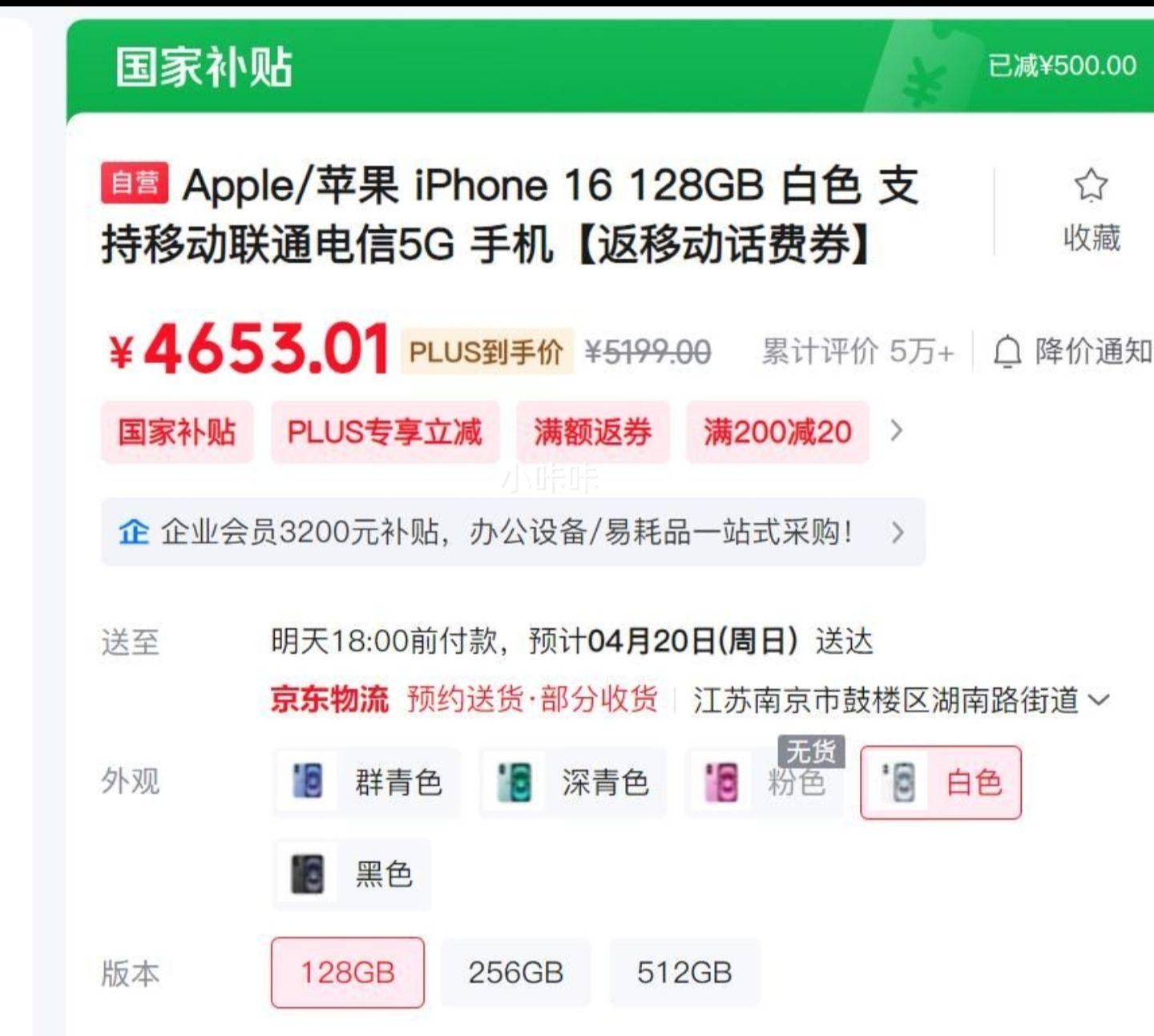Expand more promotions arrow after 满200减20
This screenshot has height=1036, width=1154.
tap(897, 432)
